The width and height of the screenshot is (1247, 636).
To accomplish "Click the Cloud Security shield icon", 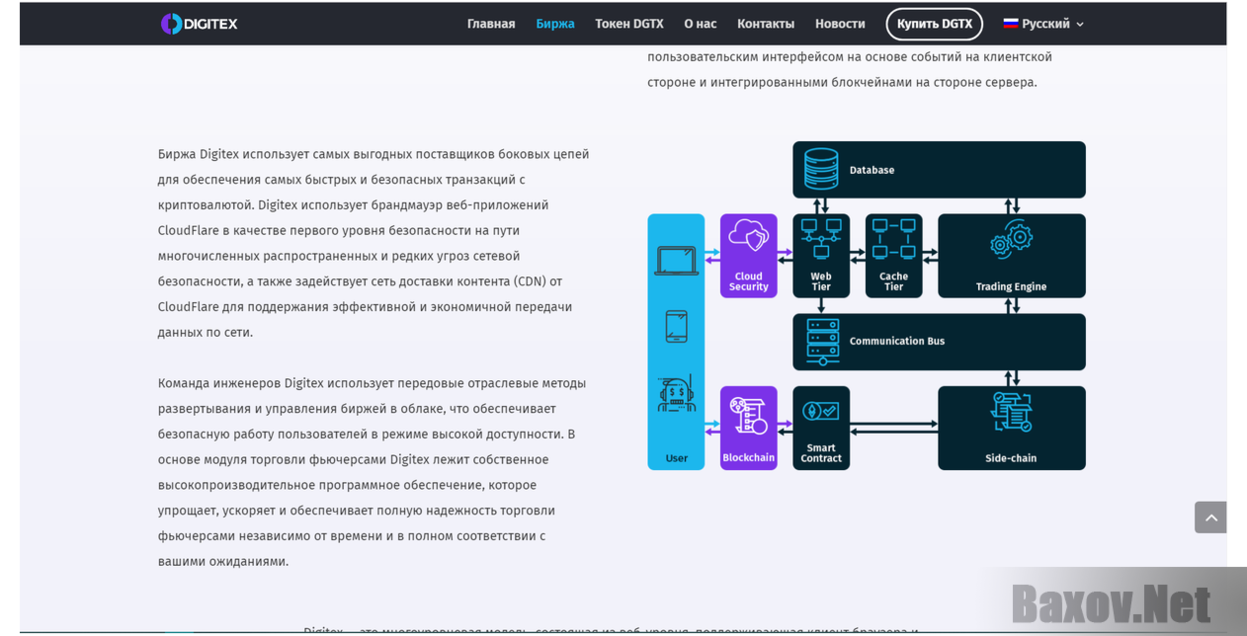I will point(749,237).
